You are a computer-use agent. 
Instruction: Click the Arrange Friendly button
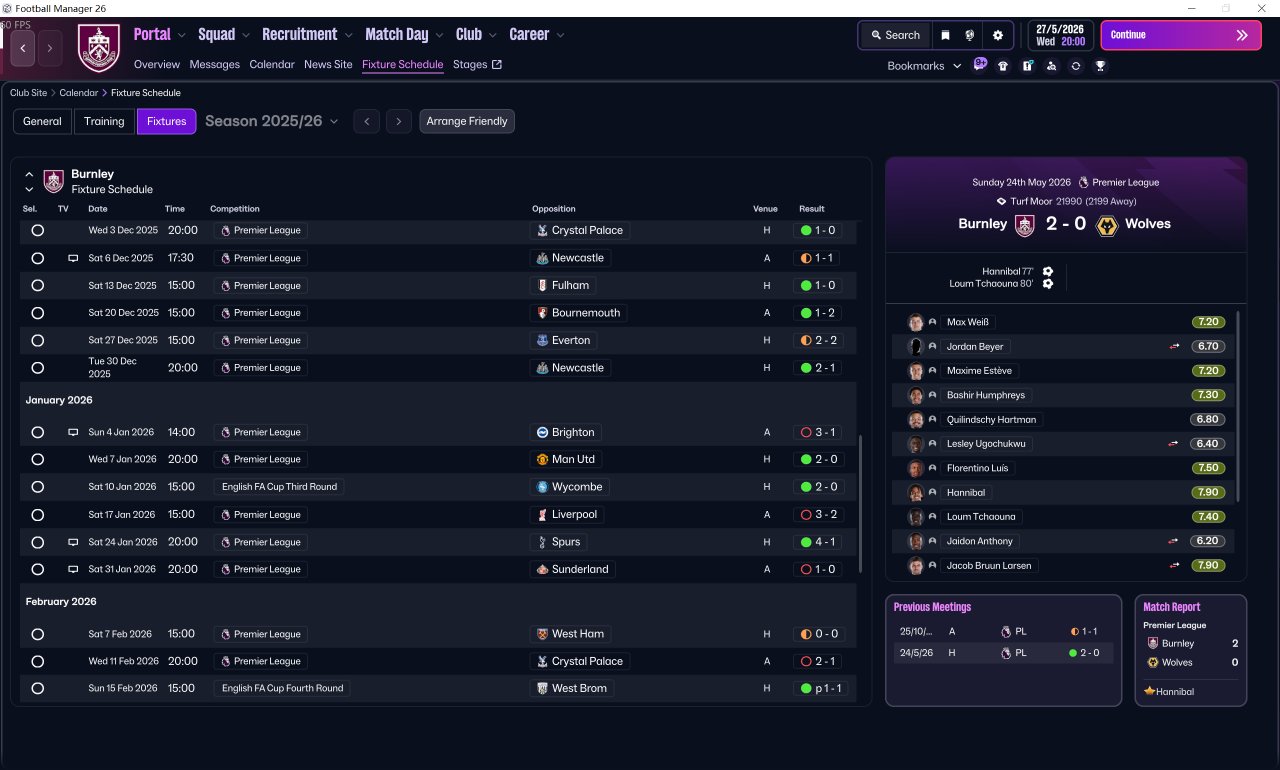[467, 121]
